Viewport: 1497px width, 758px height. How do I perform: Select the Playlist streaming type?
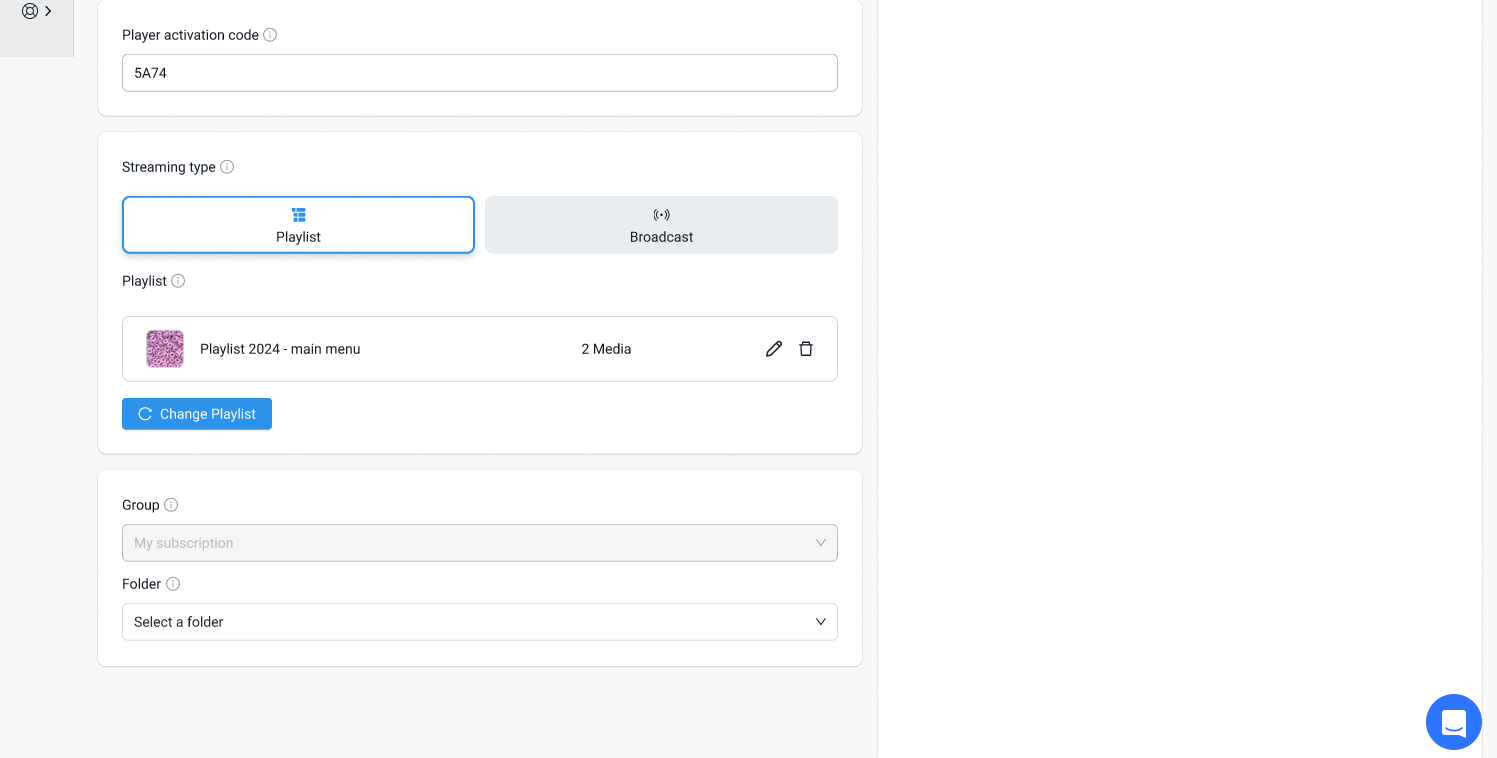pos(298,225)
